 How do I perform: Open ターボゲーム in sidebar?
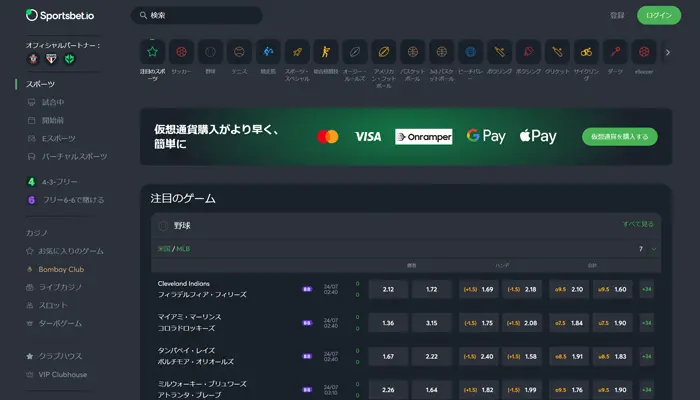(x=54, y=323)
